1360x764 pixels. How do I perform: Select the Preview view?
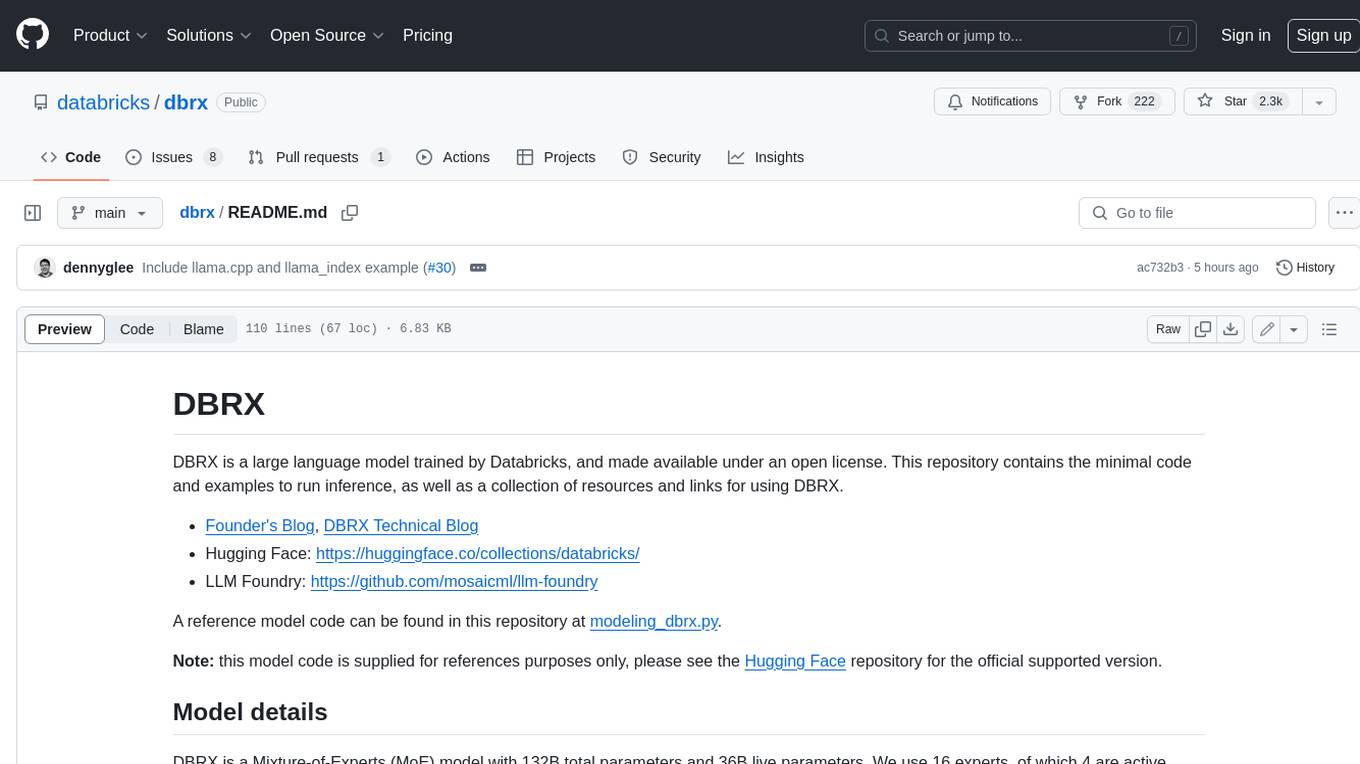[x=65, y=329]
